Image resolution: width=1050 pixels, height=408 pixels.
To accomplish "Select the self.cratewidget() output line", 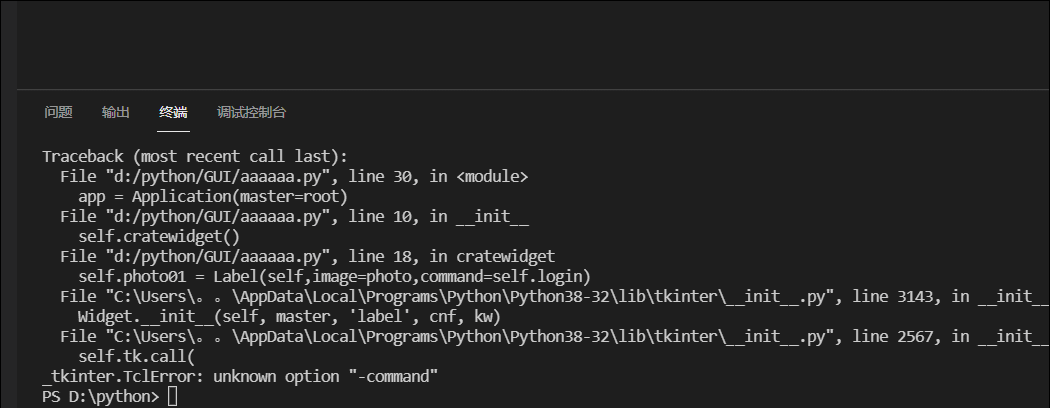I will click(159, 236).
